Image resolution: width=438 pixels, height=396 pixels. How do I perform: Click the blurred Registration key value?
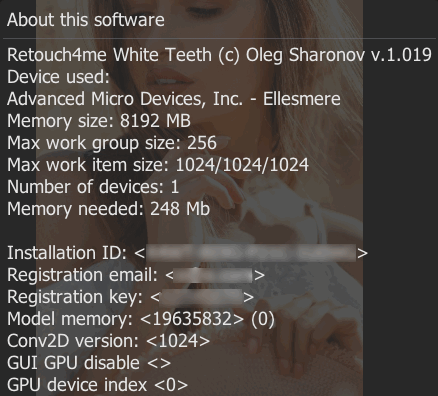[x=201, y=297]
